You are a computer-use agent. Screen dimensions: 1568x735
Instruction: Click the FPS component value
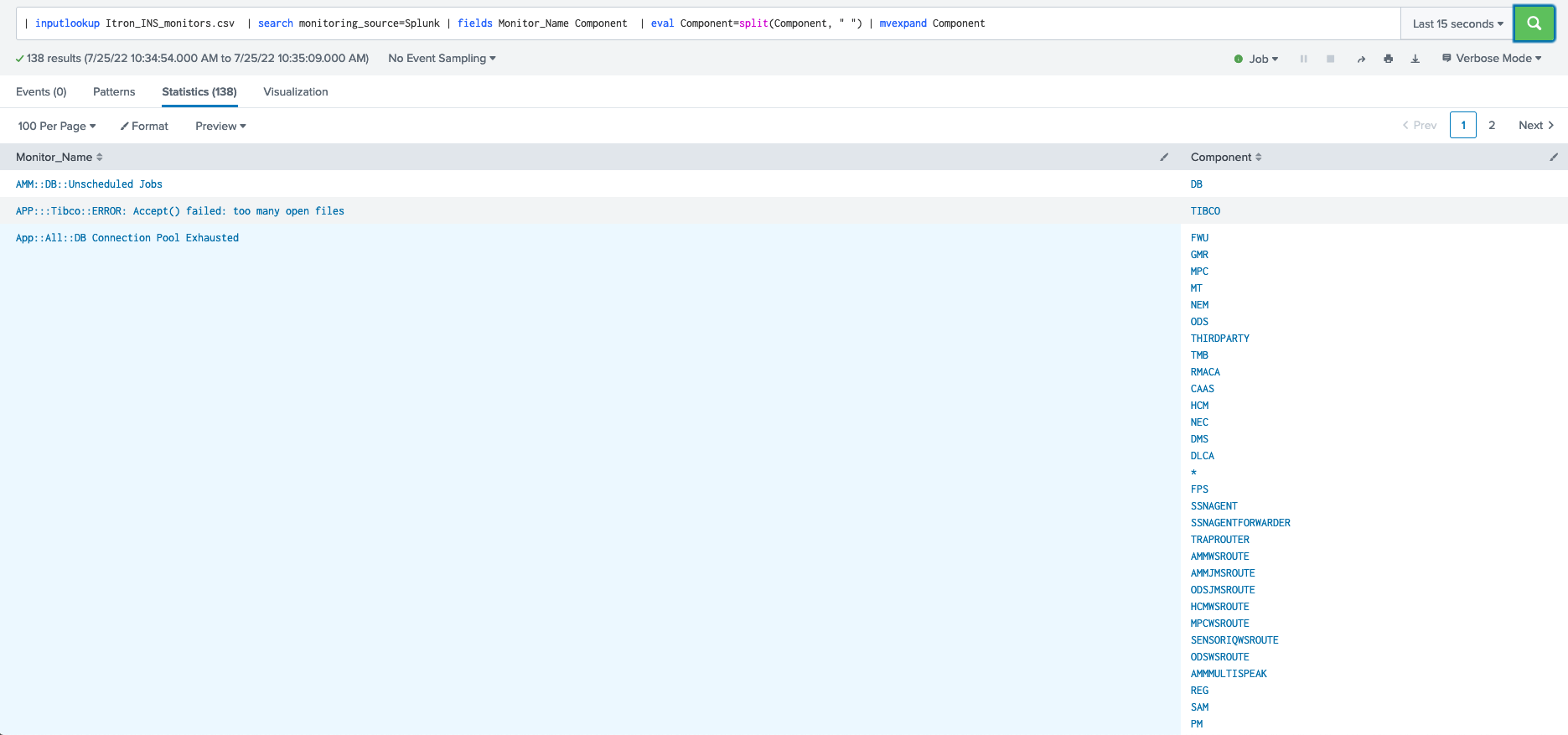click(1199, 489)
